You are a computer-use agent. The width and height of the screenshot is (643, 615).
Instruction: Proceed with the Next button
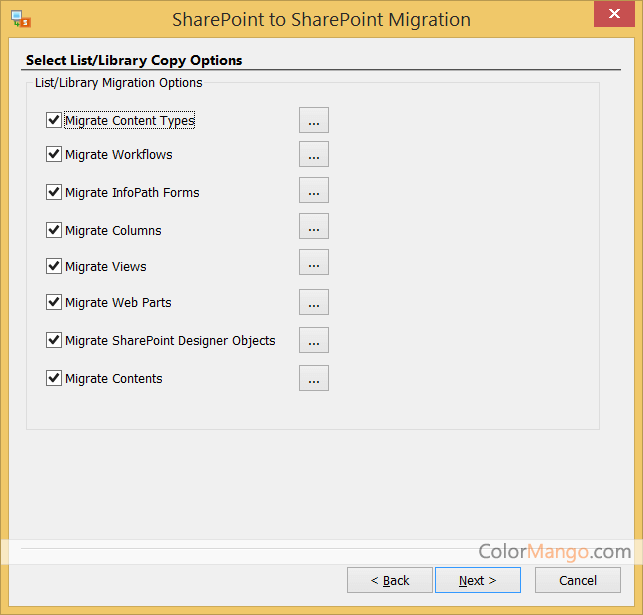tap(477, 580)
